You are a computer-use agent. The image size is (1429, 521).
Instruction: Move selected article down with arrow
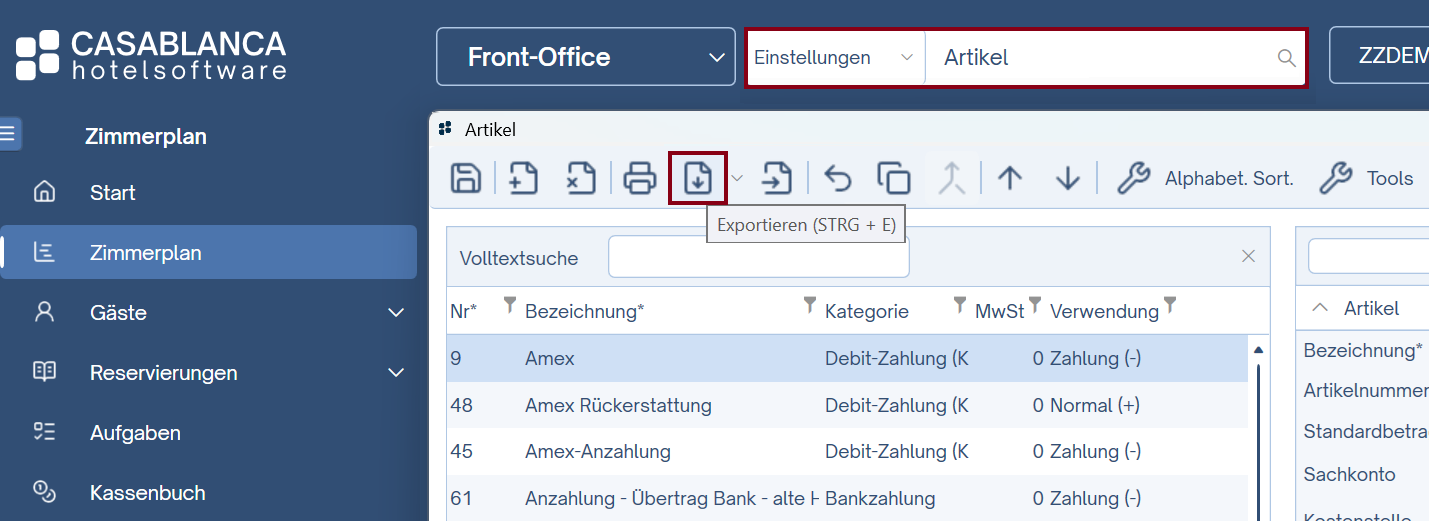click(x=1068, y=178)
